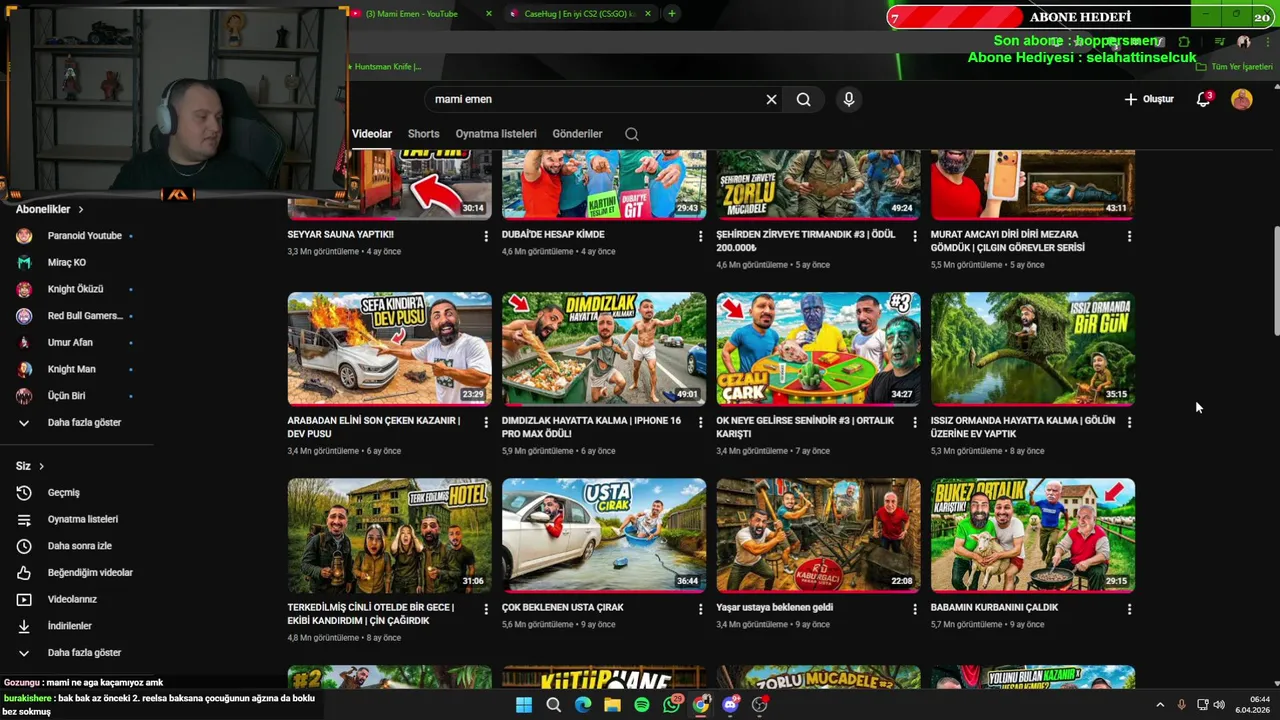1280x720 pixels.
Task: Open ÇOK BEKLENEN USTA ÇIRAK thumbnail
Action: pos(604,535)
